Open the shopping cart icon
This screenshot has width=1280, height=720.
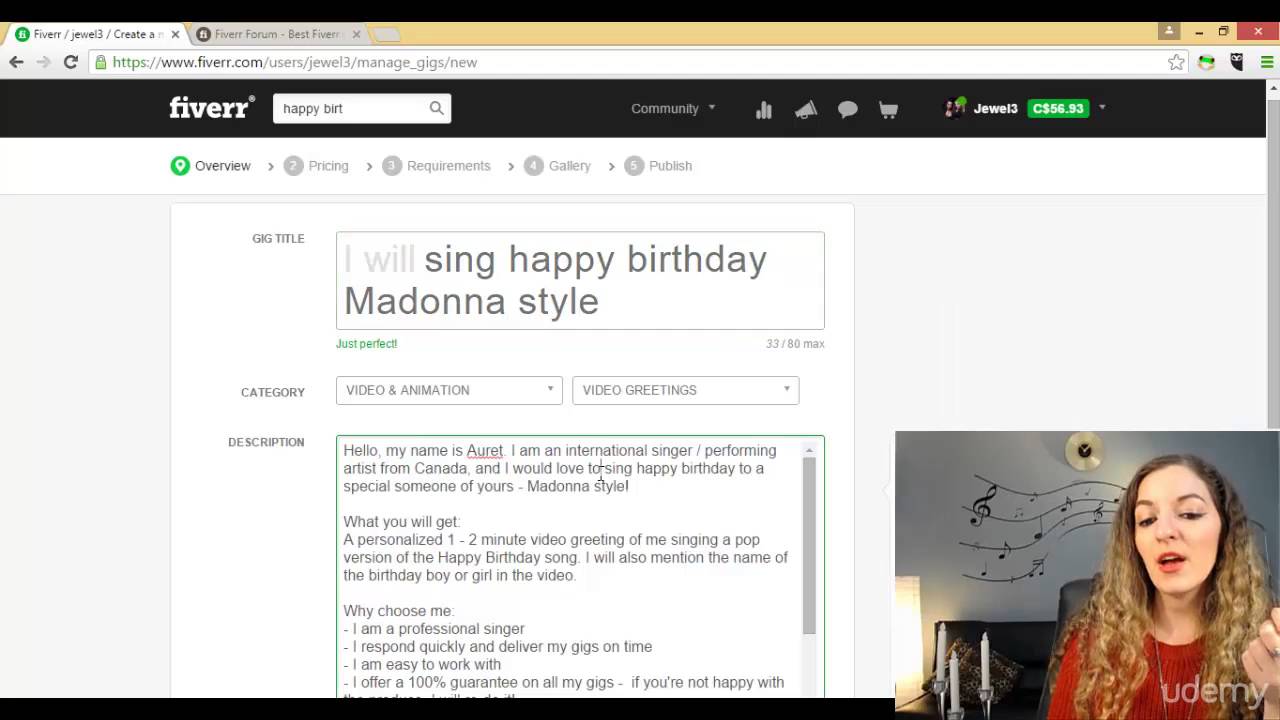pos(888,109)
